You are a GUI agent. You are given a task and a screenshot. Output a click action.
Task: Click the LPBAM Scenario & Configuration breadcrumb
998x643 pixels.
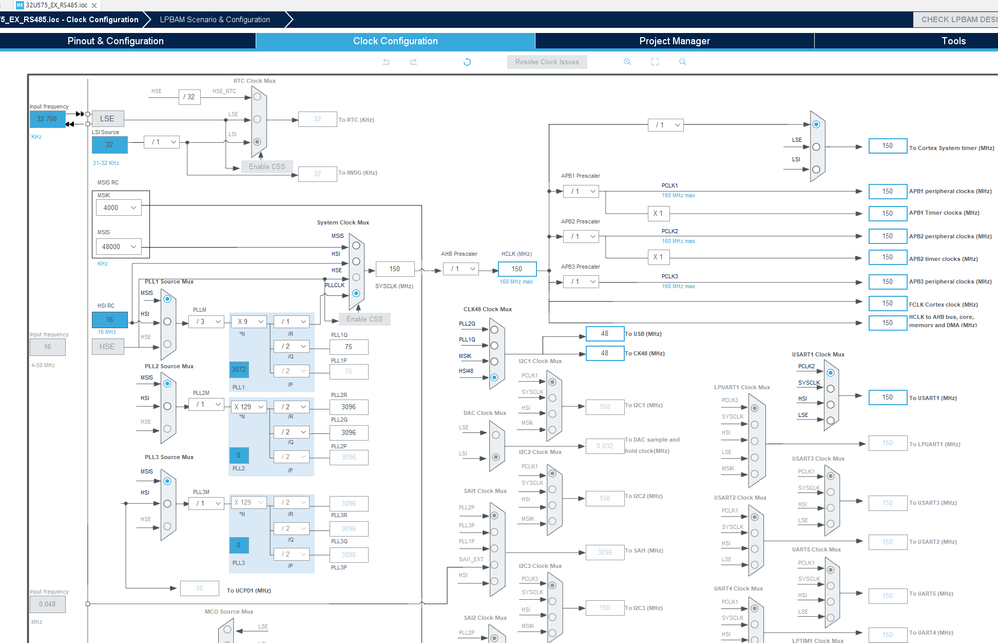click(x=215, y=20)
